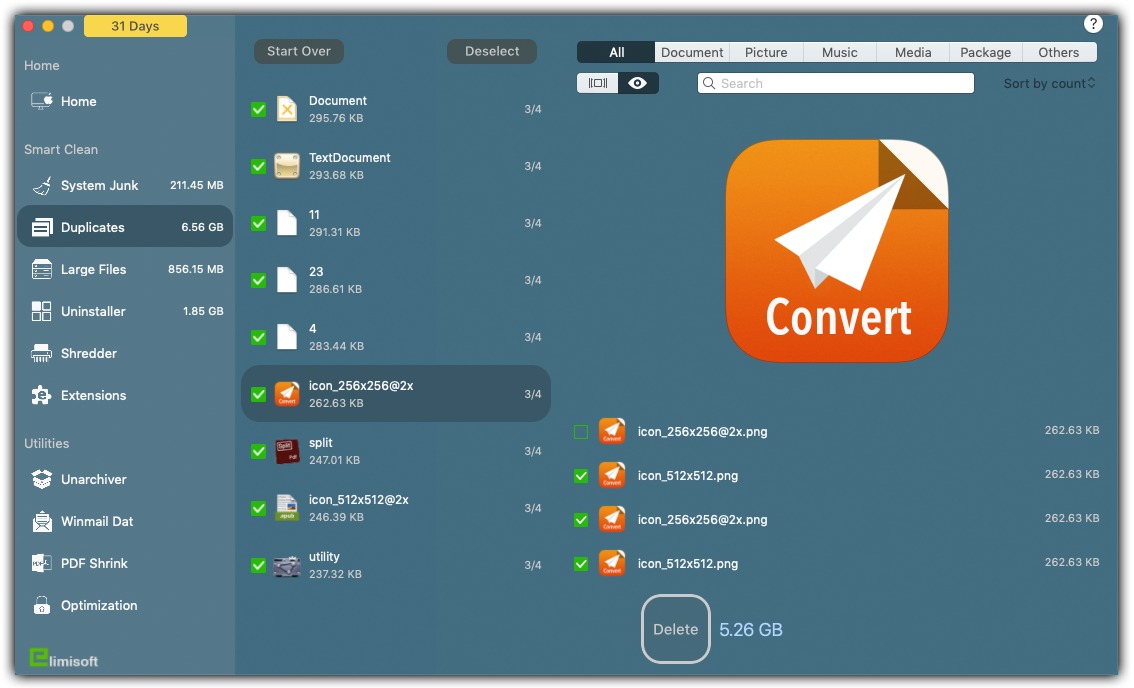1134x688 pixels.
Task: Toggle the eye preview view mode
Action: point(638,83)
